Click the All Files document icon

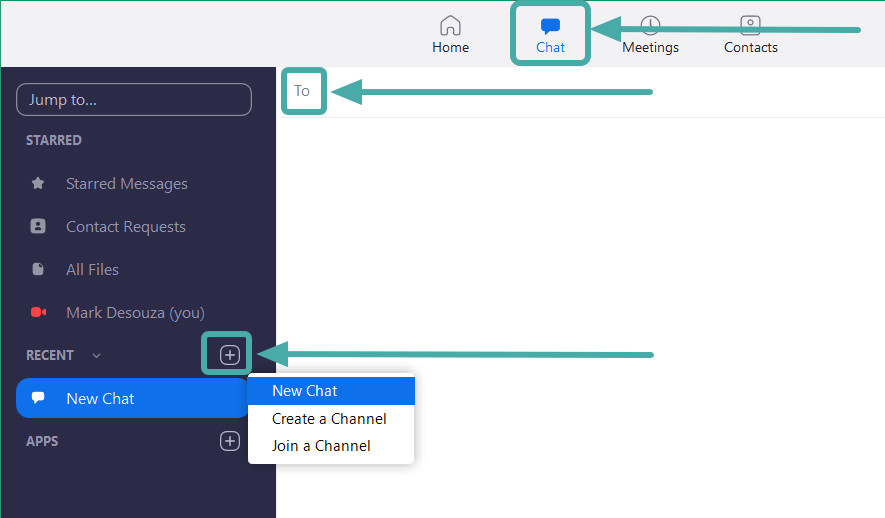click(38, 270)
